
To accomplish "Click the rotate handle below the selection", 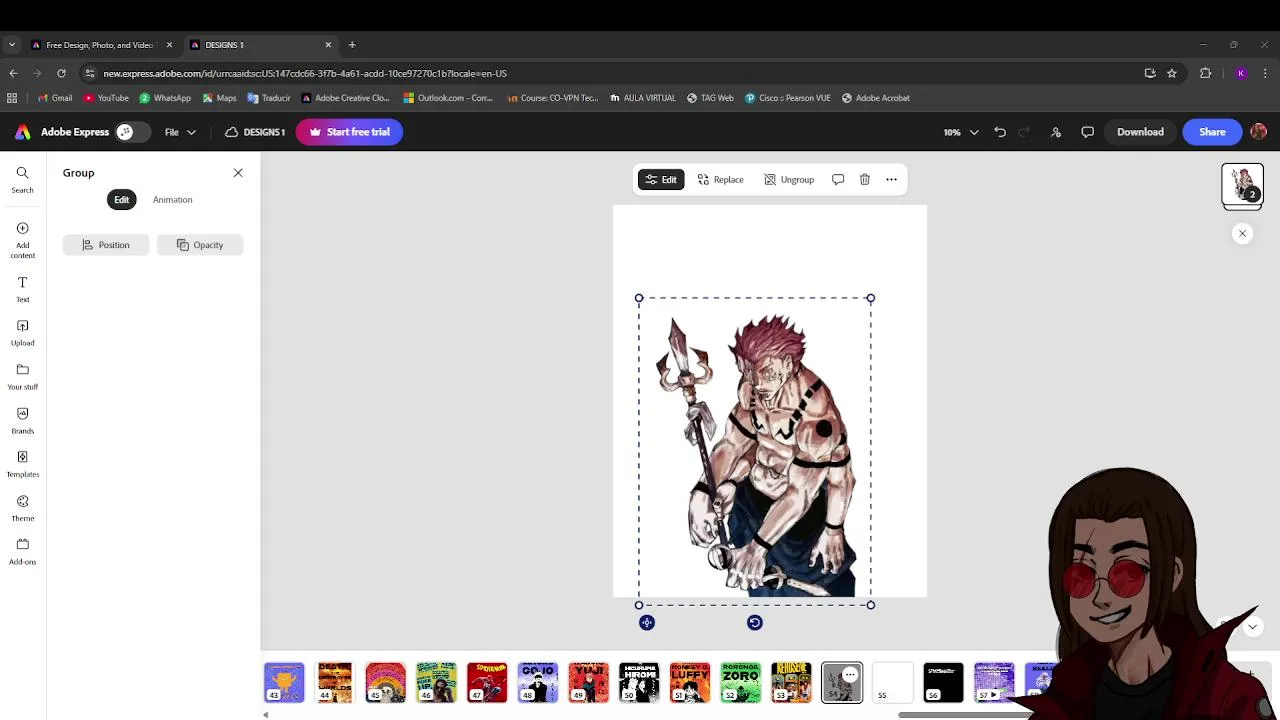I will pos(755,622).
